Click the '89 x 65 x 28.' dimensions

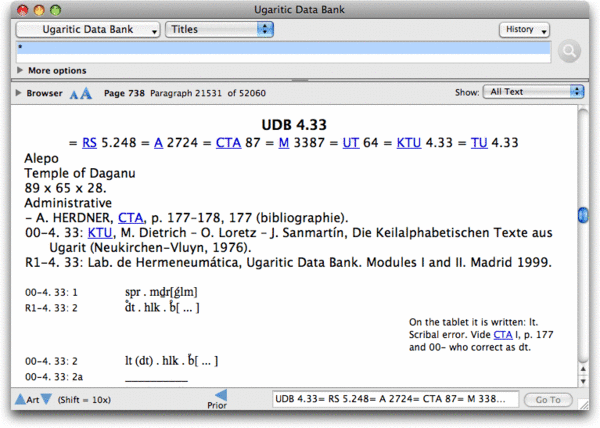[x=65, y=188]
